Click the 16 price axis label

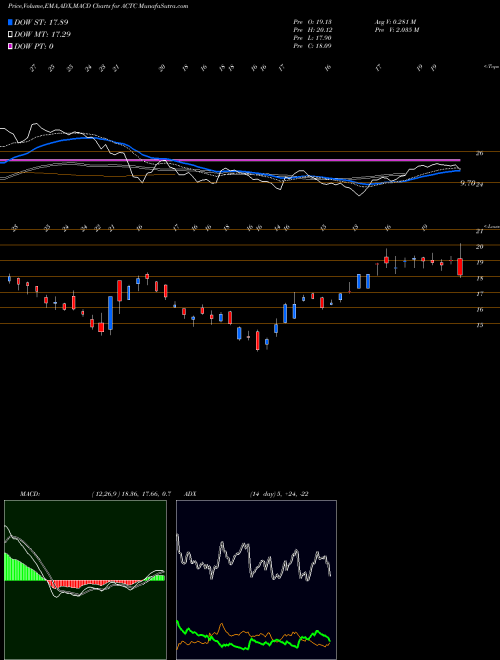[x=479, y=309]
